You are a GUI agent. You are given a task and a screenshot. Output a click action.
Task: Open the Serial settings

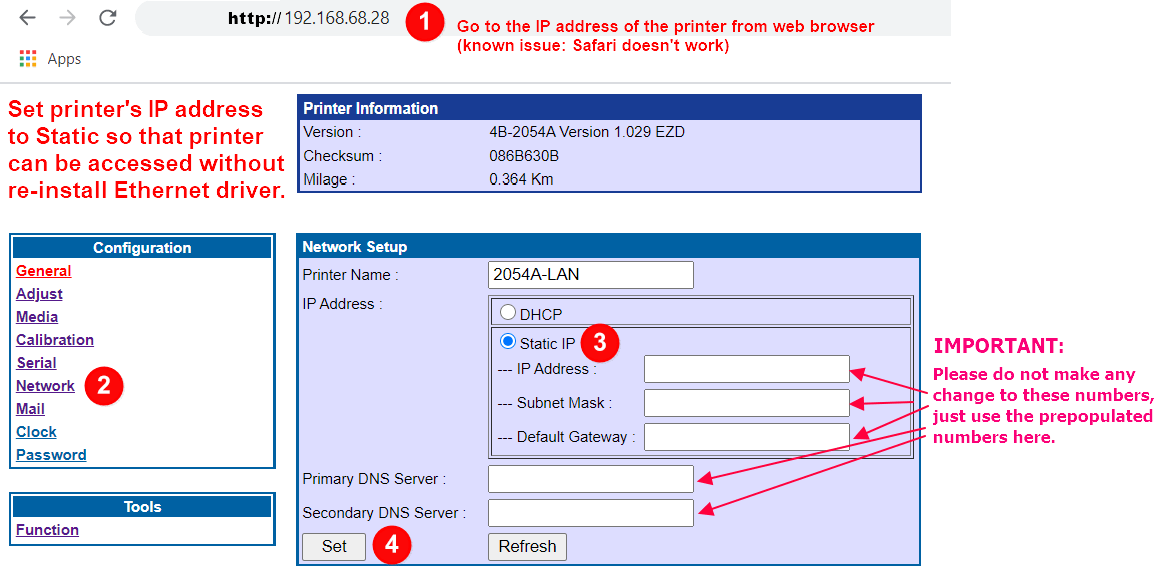point(36,362)
